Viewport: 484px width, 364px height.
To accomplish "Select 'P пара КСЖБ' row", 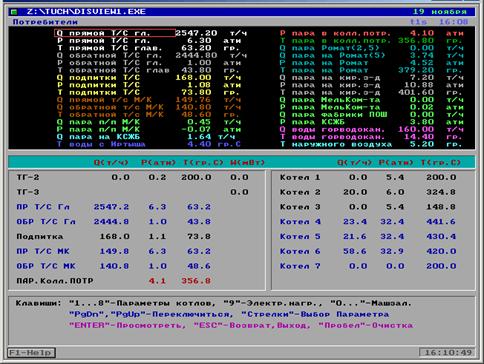I will click(371, 122).
